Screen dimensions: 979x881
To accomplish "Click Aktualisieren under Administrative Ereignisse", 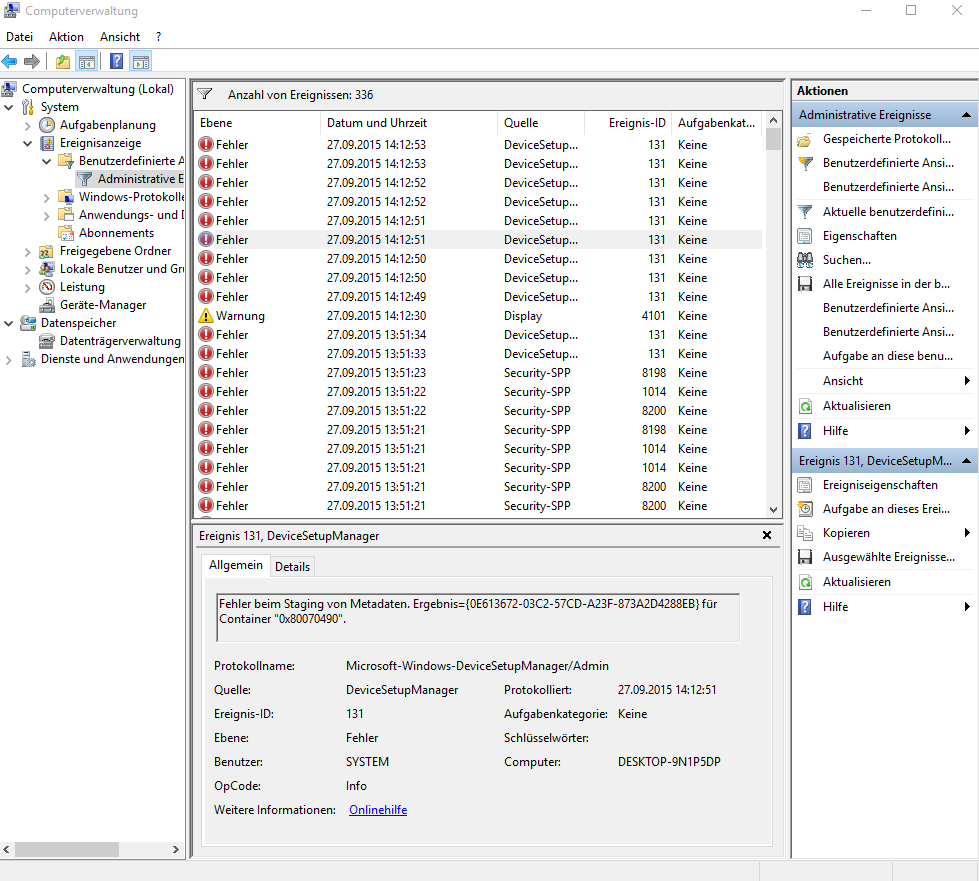I will pyautogui.click(x=857, y=406).
